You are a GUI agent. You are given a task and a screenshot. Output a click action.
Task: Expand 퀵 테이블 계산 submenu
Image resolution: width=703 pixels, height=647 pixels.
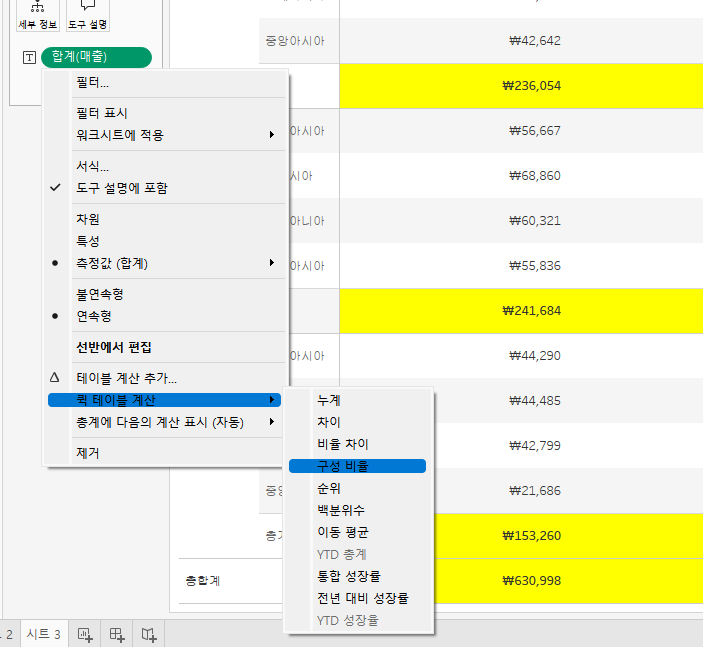(165, 400)
